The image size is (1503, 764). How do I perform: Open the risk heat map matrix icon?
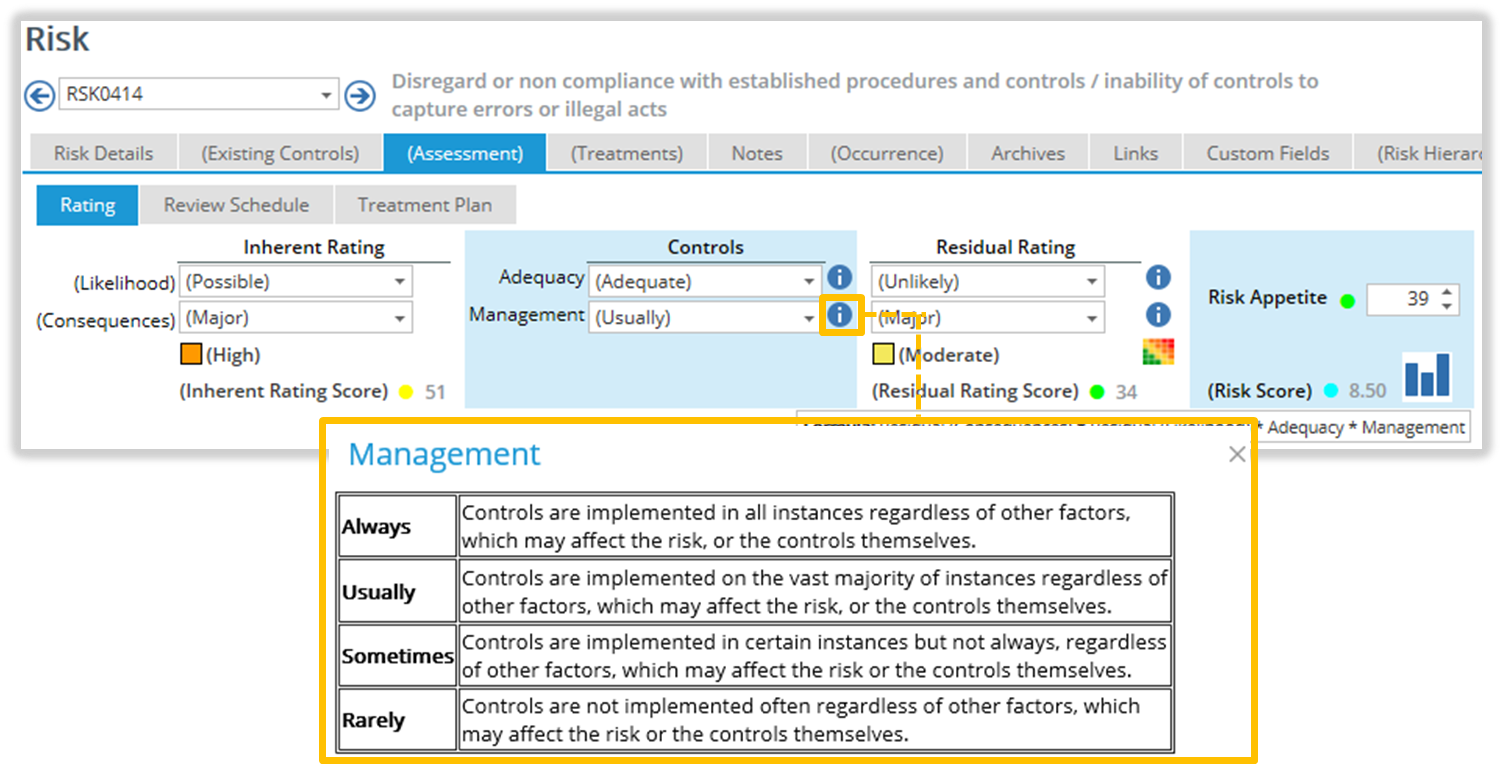coord(1158,352)
